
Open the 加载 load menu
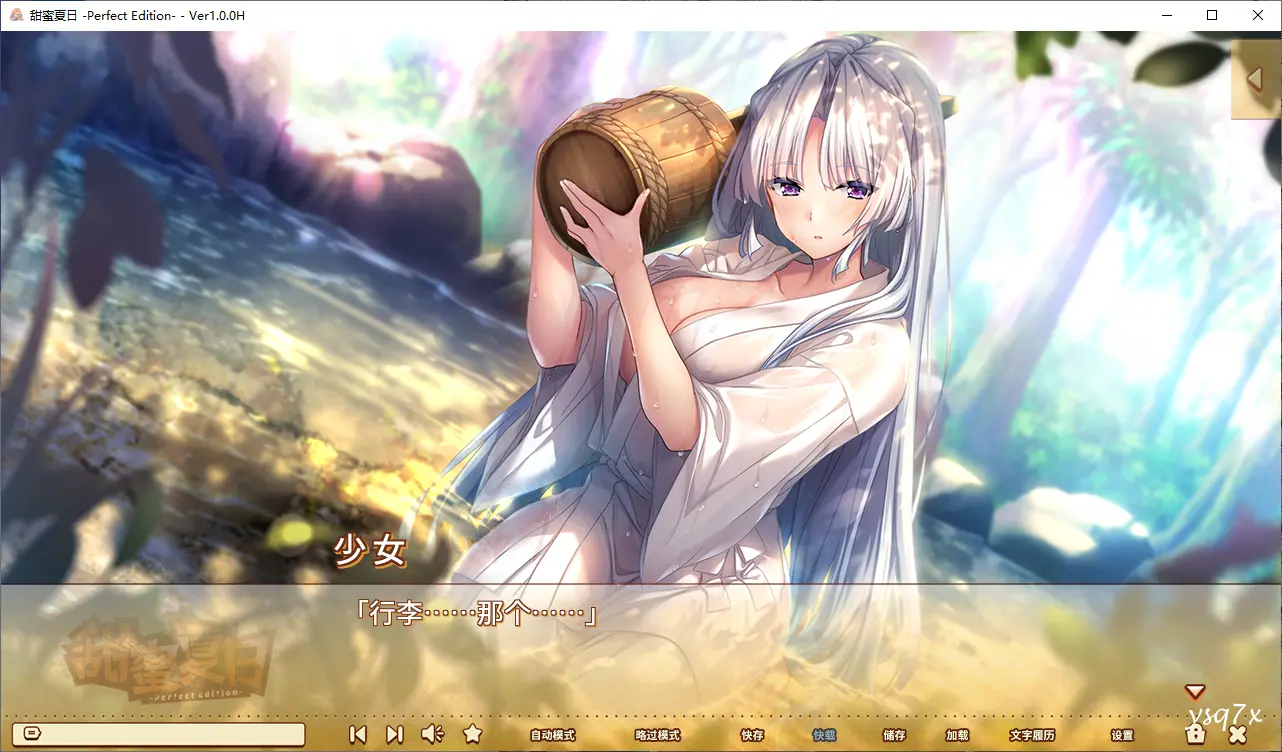pos(957,735)
